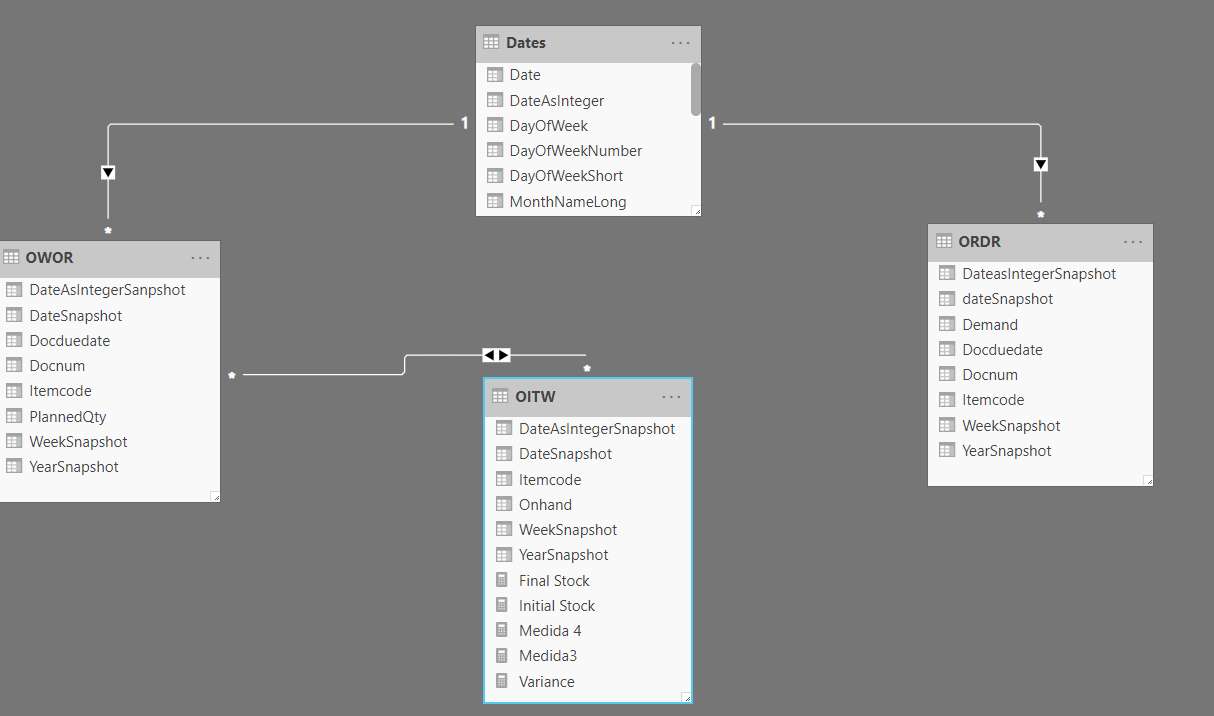Image resolution: width=1214 pixels, height=716 pixels.
Task: Select Itemcode field in OITW
Action: click(588, 480)
